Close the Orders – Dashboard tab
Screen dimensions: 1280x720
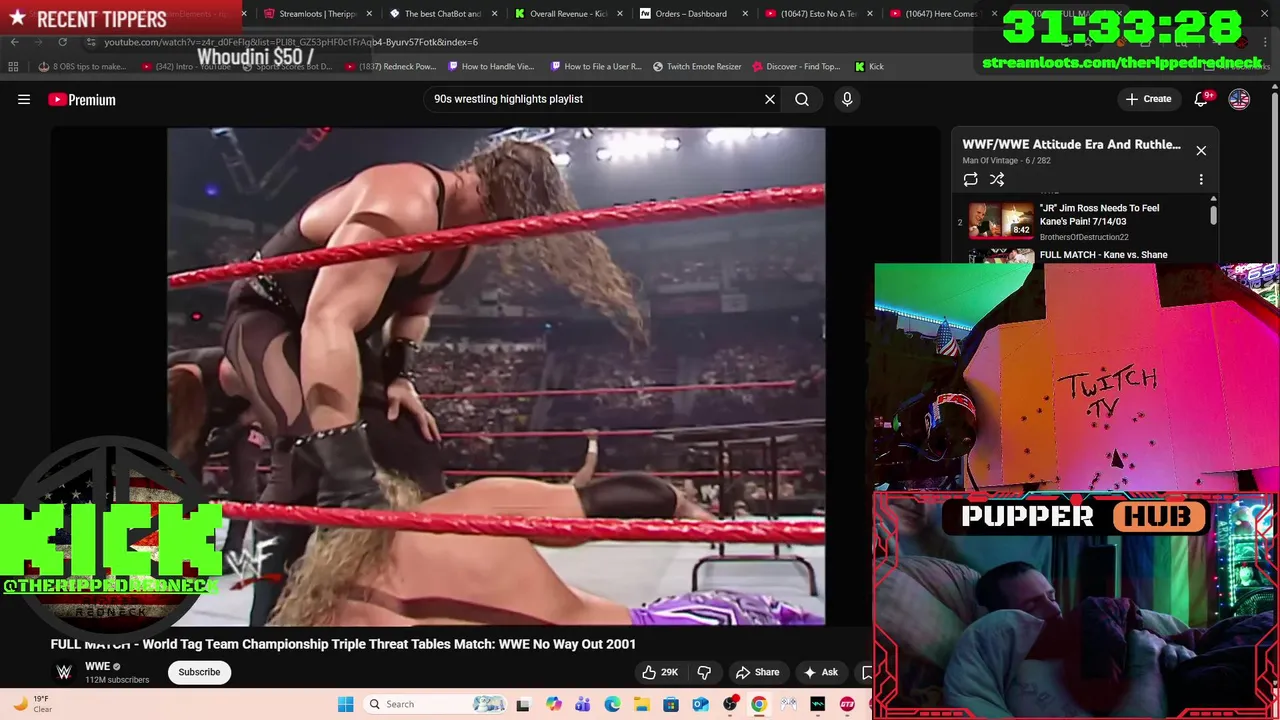tap(744, 14)
